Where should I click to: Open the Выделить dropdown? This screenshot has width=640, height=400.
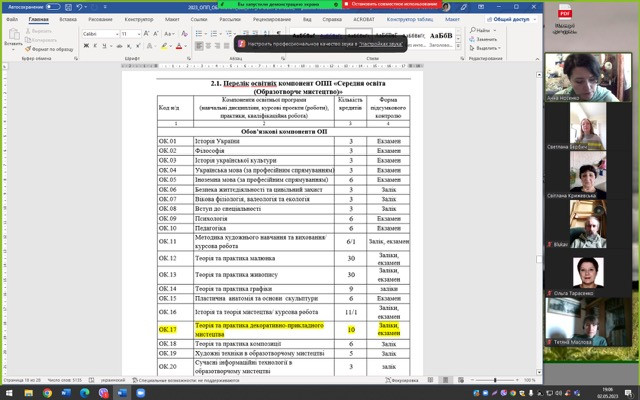(485, 48)
